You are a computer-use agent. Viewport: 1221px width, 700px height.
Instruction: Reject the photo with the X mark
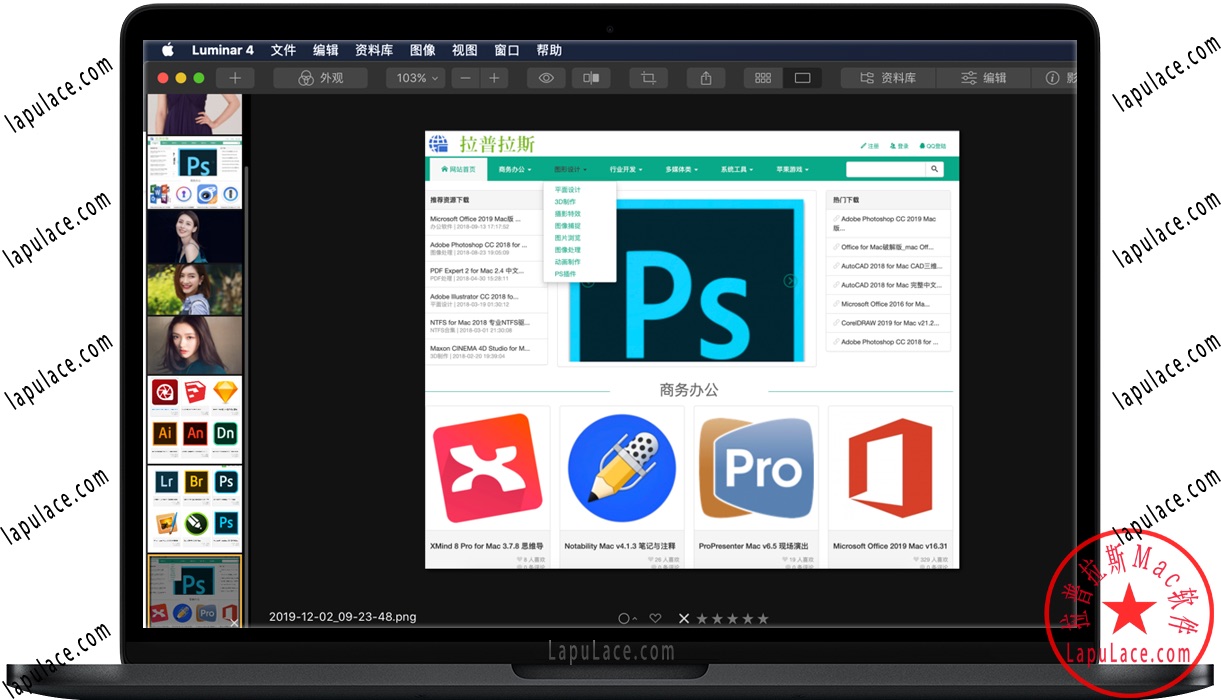coord(684,618)
